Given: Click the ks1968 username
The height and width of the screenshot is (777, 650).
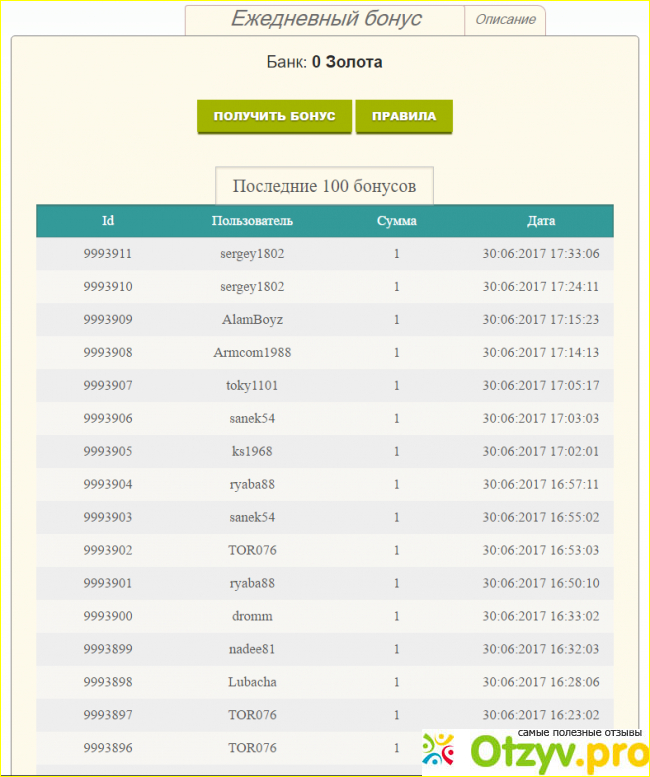Looking at the screenshot, I should (252, 452).
